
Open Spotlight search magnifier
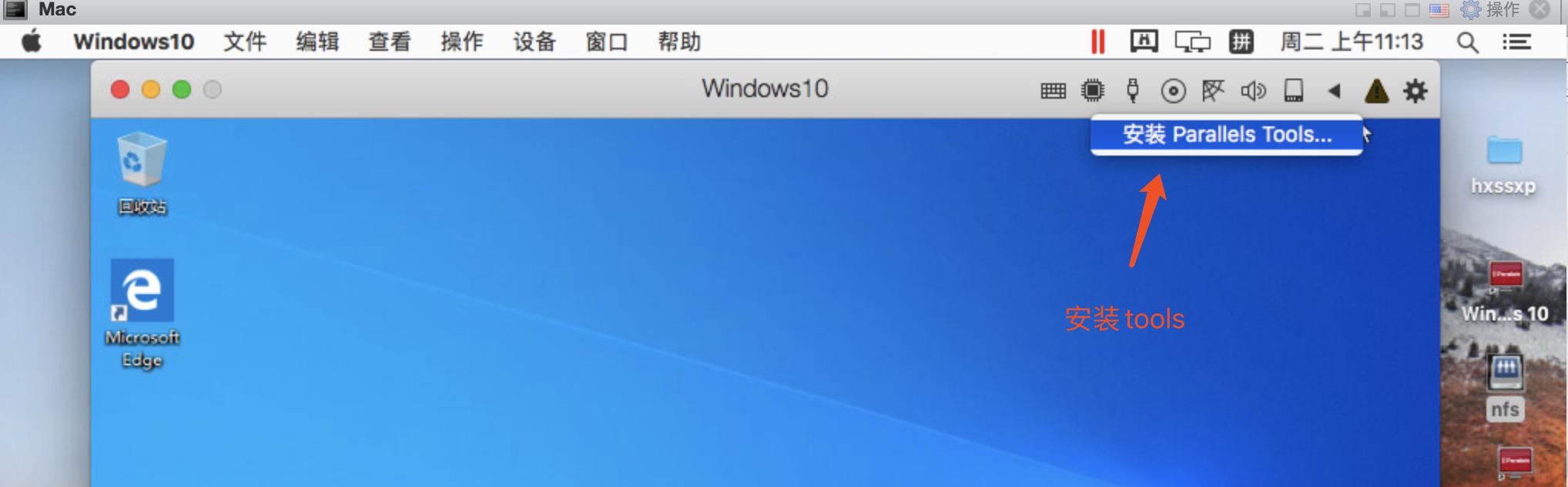tap(1468, 42)
